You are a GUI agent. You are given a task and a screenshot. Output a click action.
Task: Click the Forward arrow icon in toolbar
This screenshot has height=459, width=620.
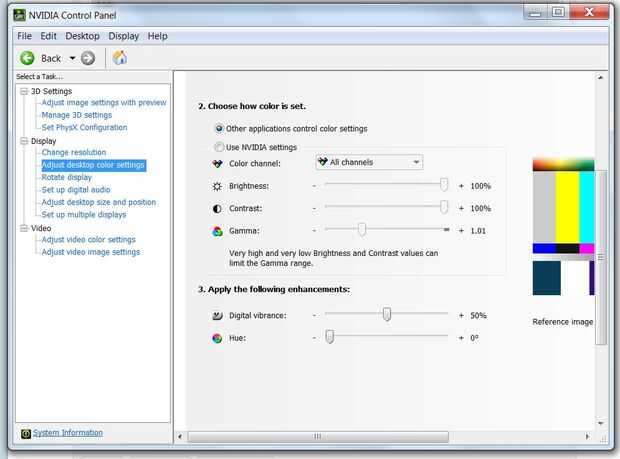pyautogui.click(x=88, y=58)
